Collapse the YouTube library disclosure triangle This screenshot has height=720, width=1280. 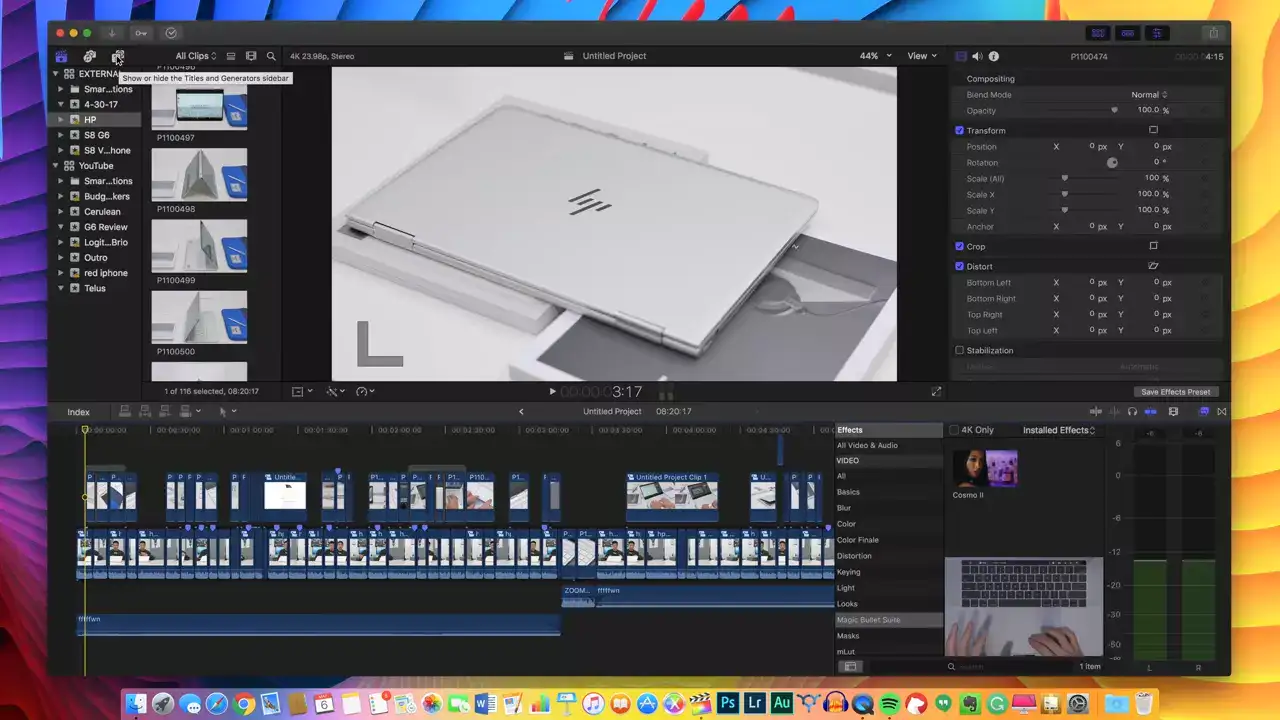(x=56, y=166)
